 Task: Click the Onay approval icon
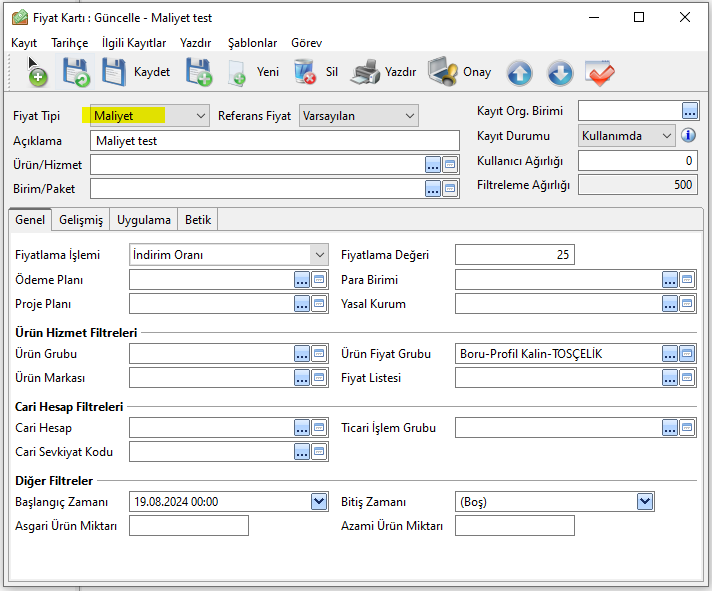pos(443,72)
